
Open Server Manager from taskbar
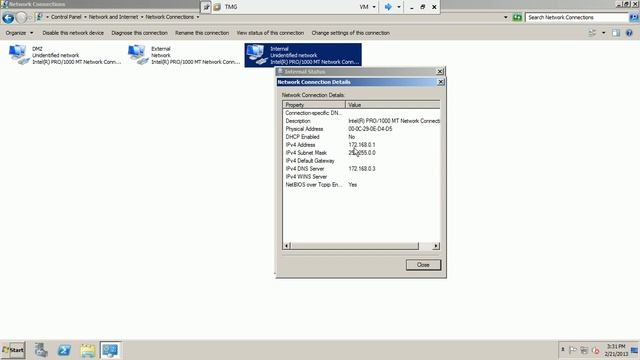[41, 350]
